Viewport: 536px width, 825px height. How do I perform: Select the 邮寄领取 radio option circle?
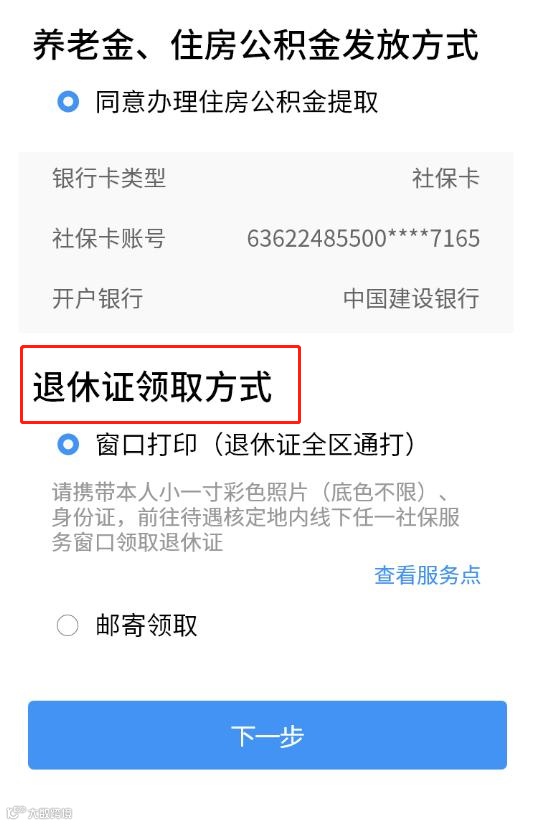pos(67,625)
